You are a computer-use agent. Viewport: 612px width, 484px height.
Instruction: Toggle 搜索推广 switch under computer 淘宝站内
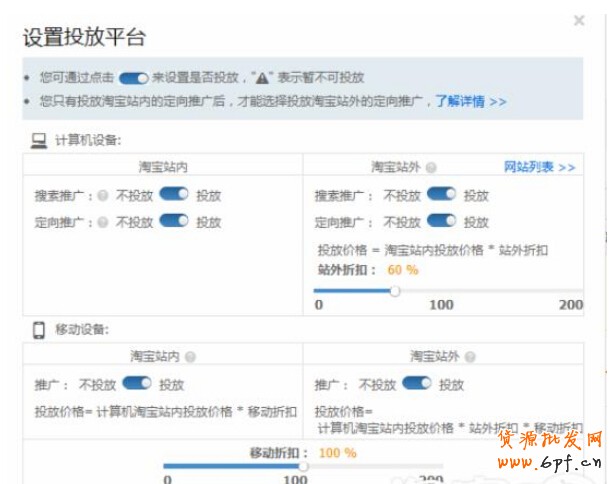click(x=173, y=194)
